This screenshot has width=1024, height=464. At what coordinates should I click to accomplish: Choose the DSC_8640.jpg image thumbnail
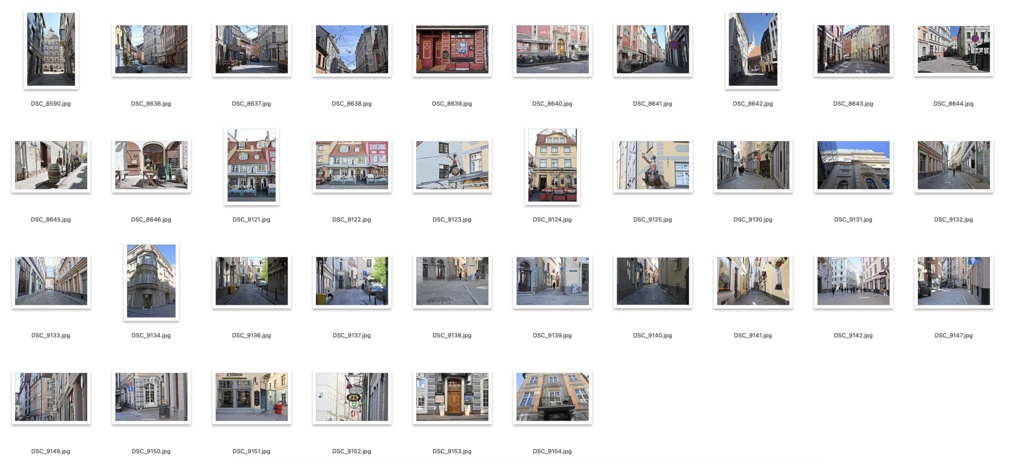[552, 50]
